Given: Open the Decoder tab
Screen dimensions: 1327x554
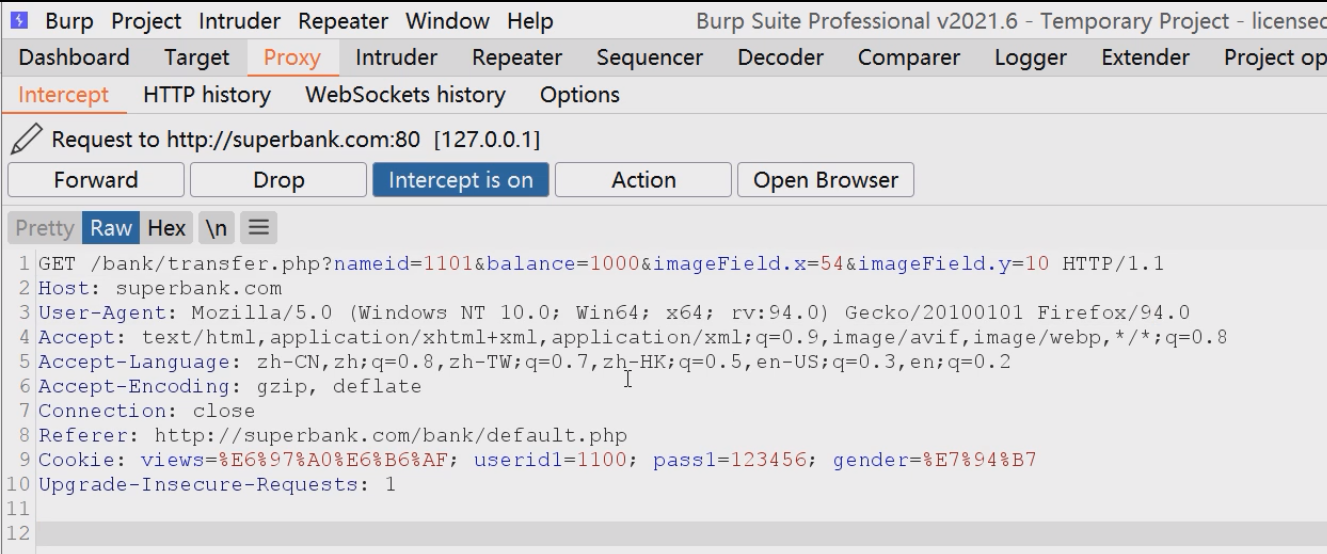Looking at the screenshot, I should tap(780, 58).
